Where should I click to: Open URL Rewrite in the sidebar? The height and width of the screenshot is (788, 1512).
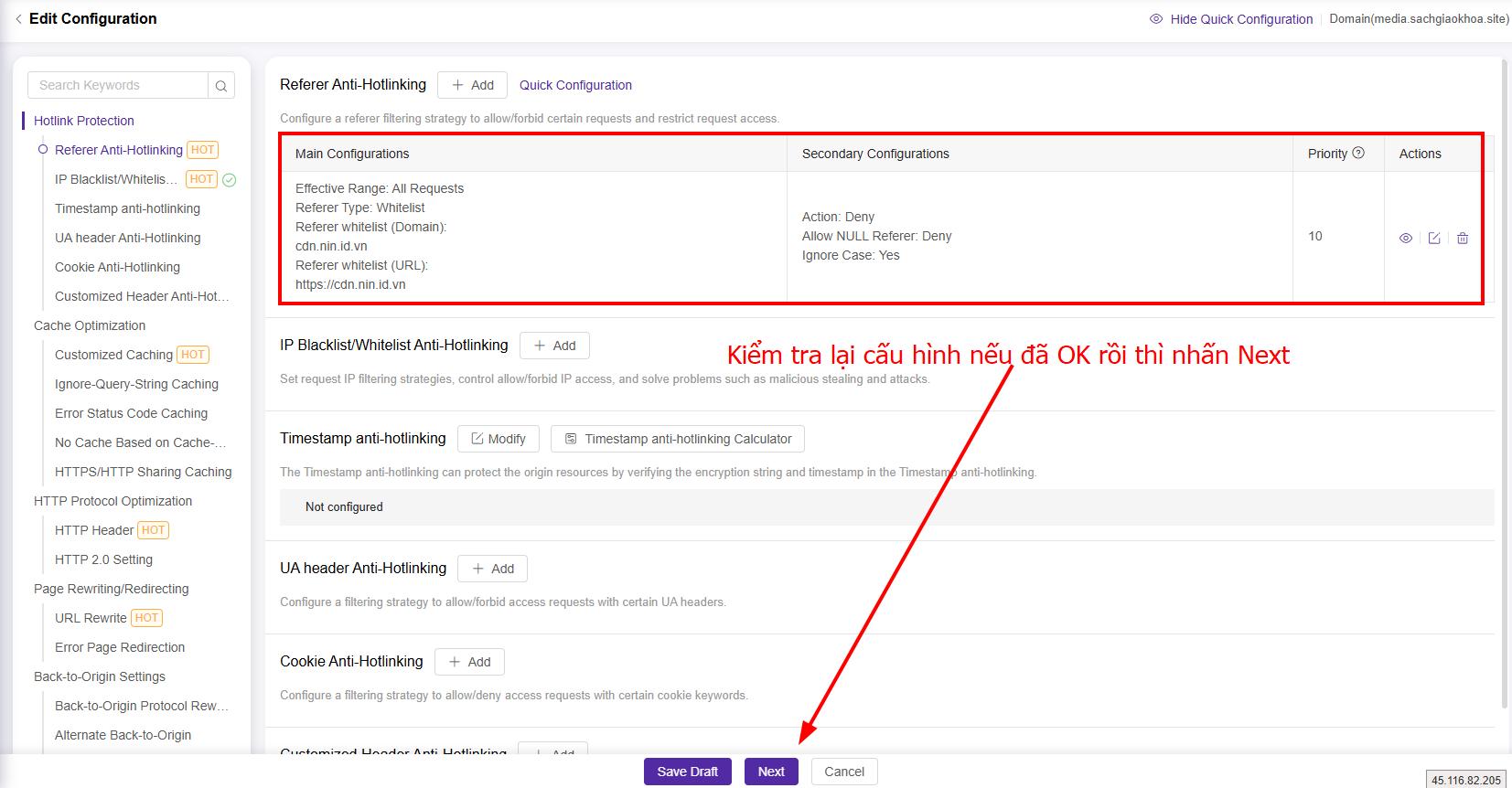click(91, 618)
